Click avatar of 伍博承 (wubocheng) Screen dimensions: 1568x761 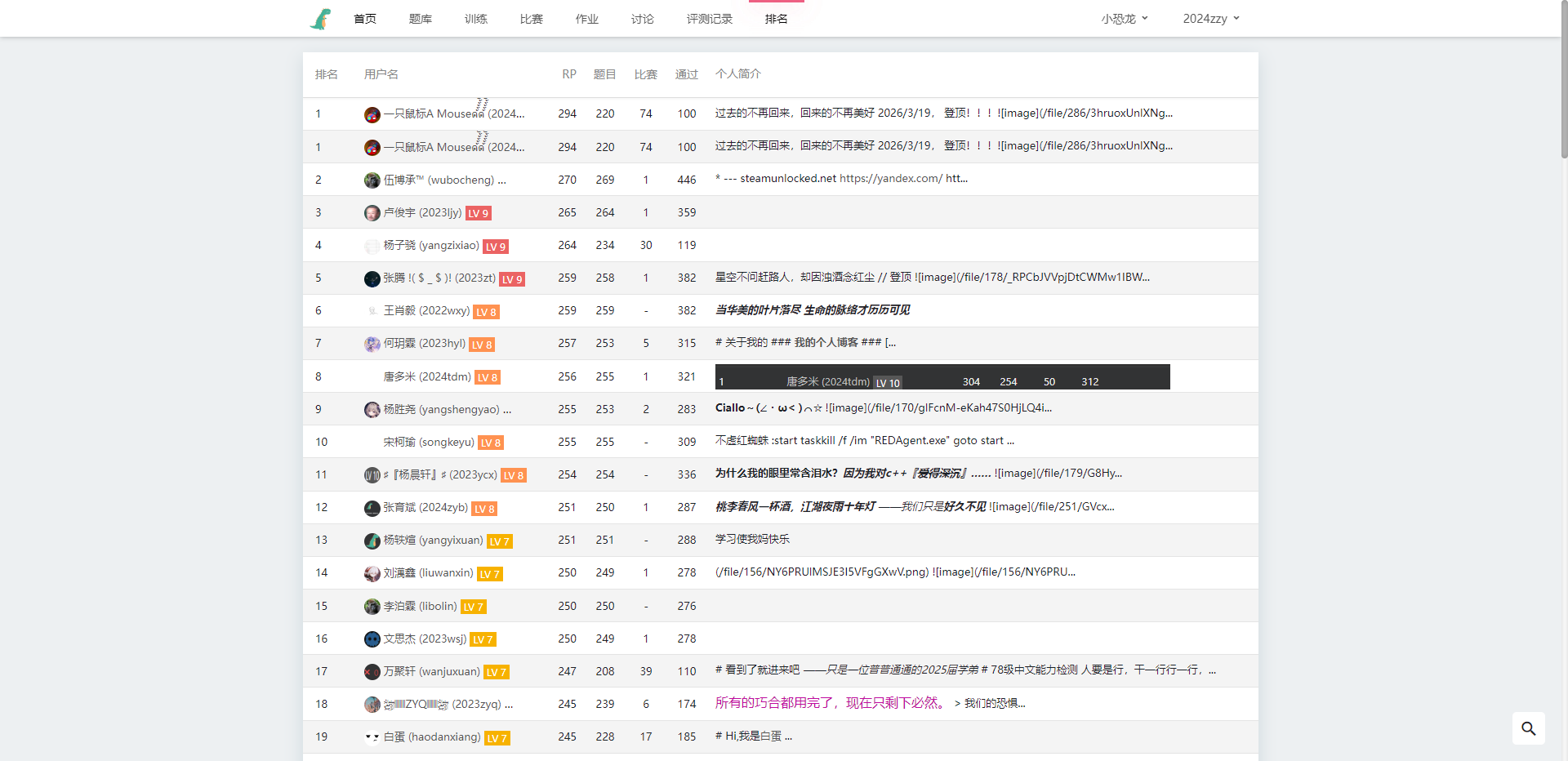[372, 180]
